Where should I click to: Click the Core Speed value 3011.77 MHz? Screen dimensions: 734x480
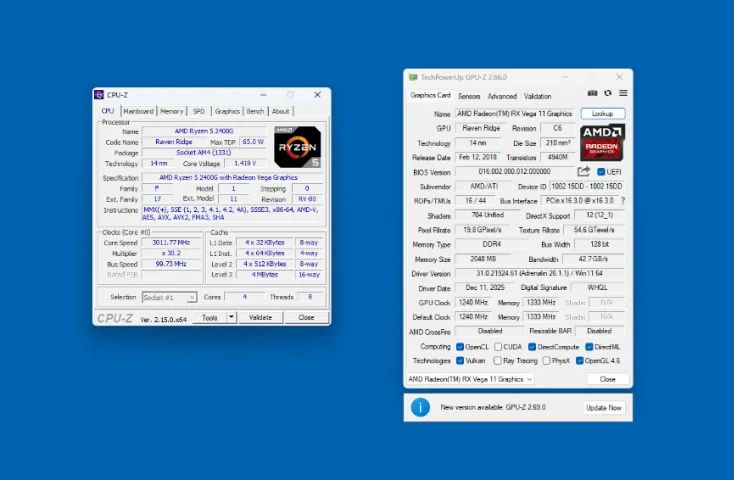tap(171, 243)
